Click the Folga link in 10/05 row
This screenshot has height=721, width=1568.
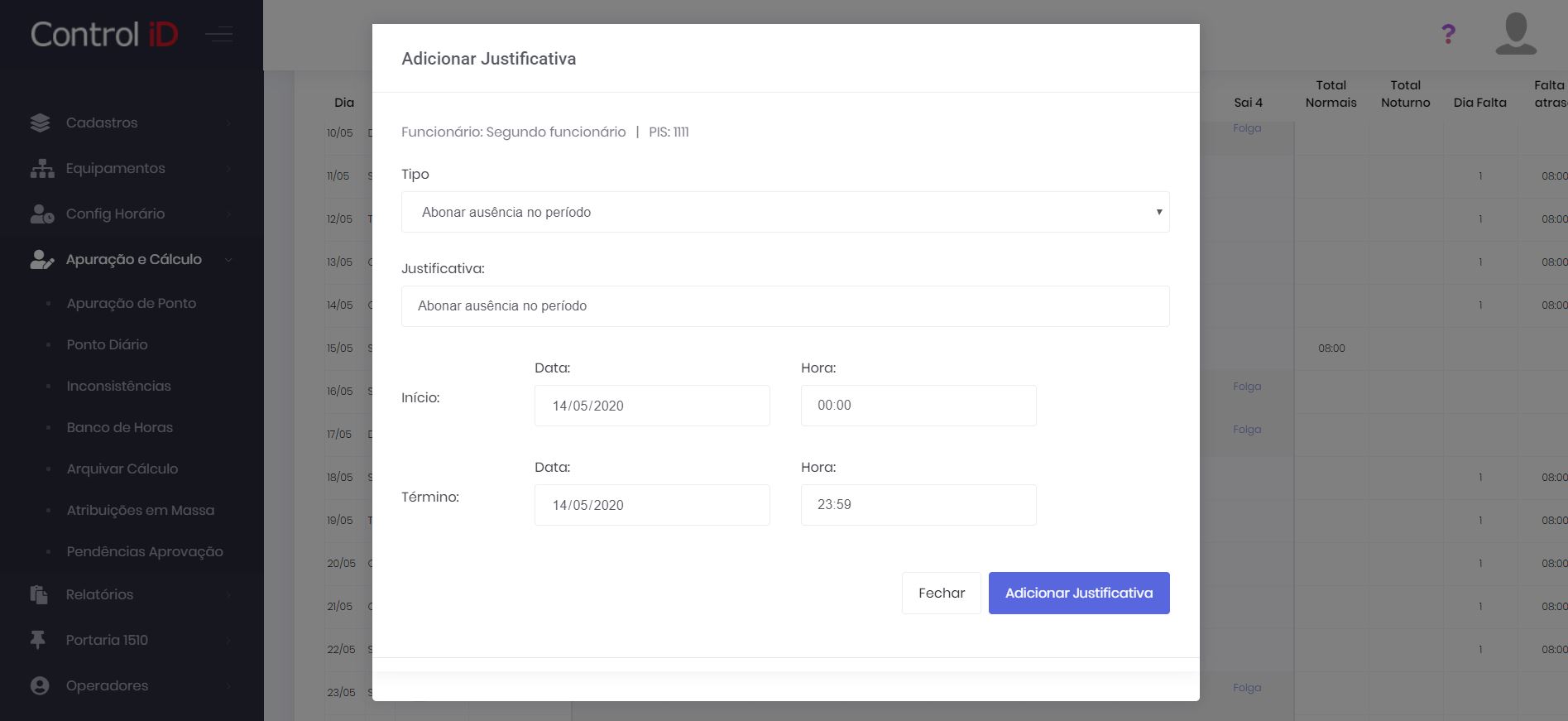click(1247, 128)
